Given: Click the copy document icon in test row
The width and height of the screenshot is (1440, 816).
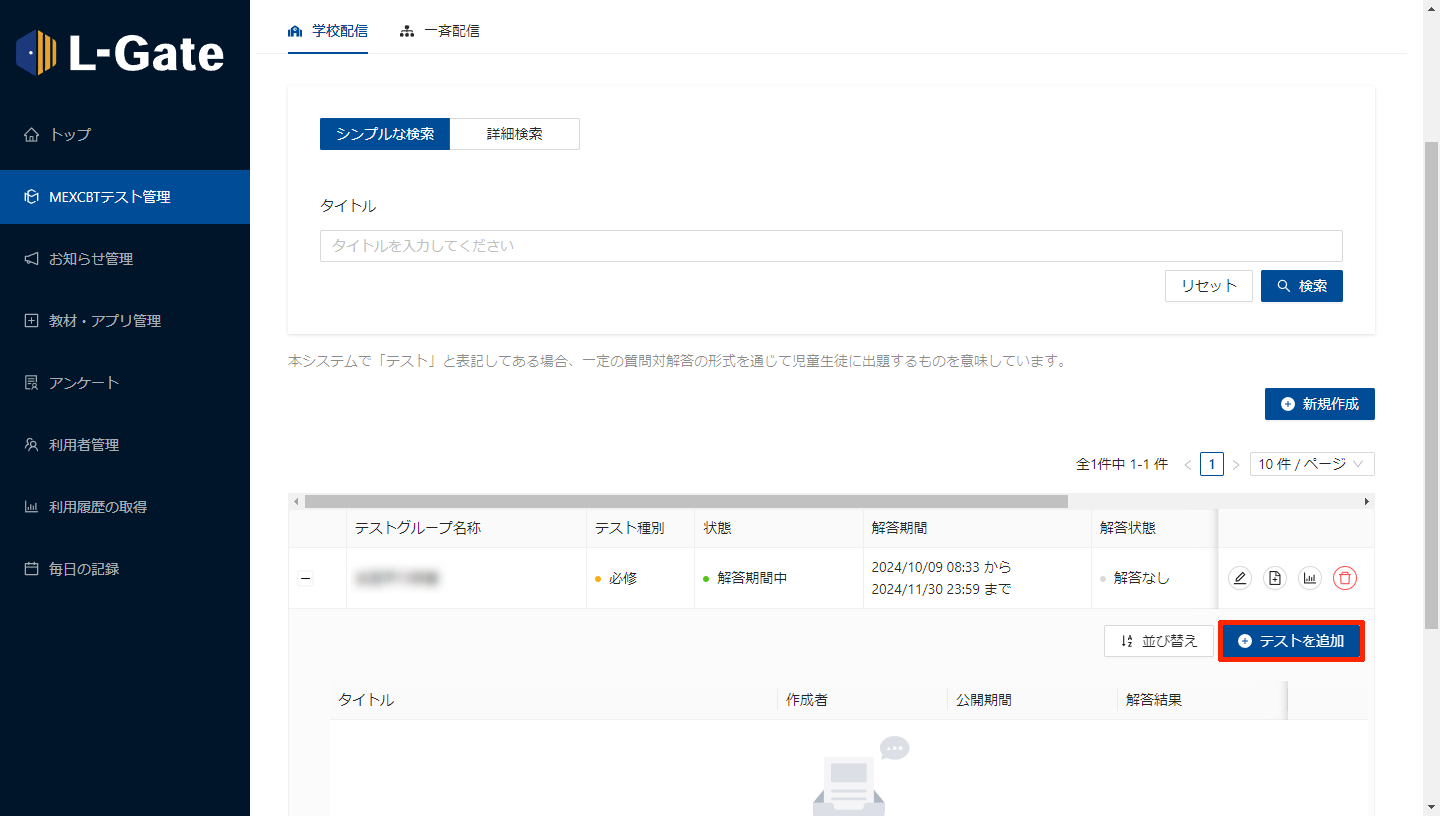Looking at the screenshot, I should tap(1274, 578).
